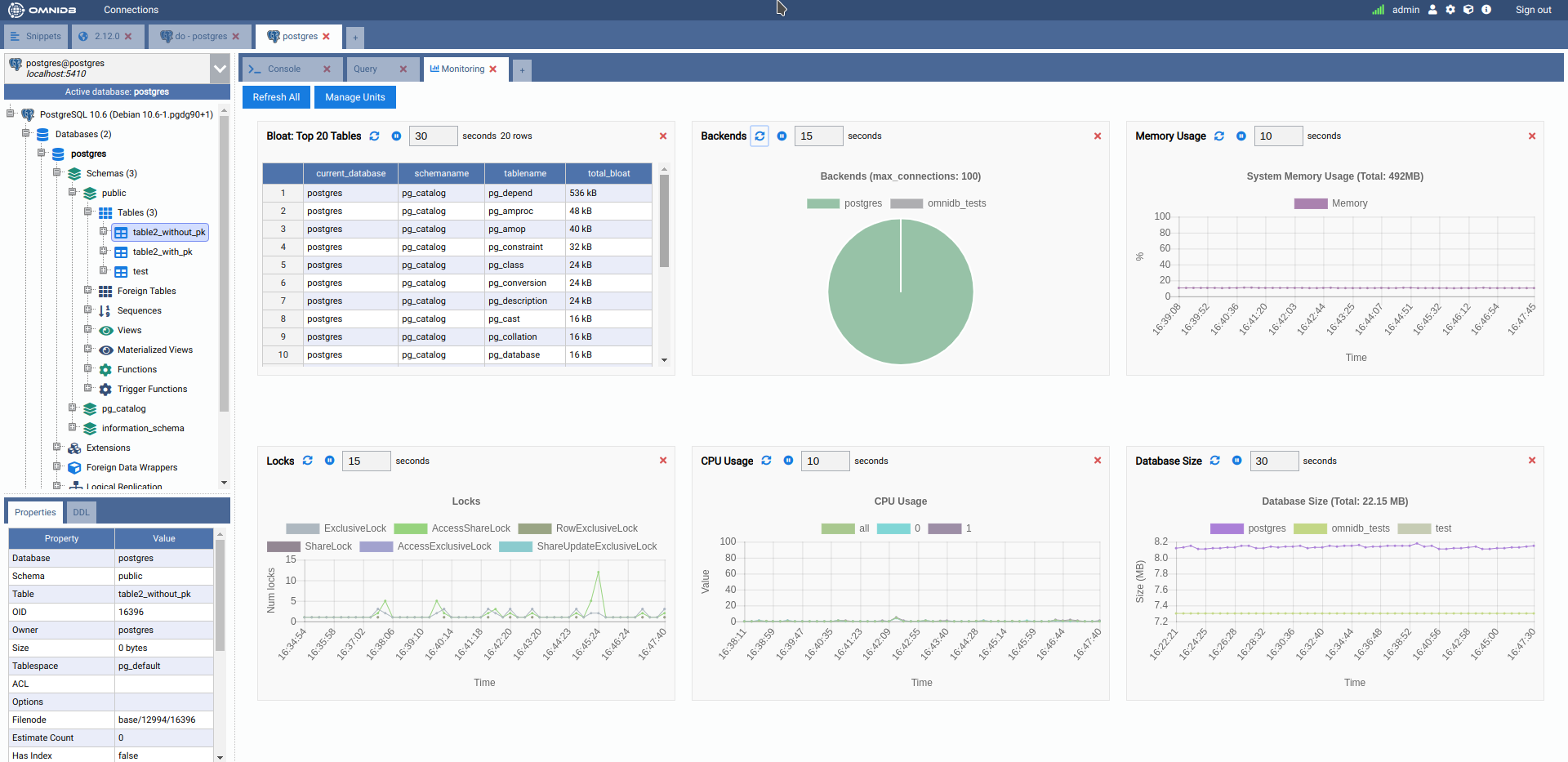This screenshot has width=1568, height=762.
Task: Click the info icon in header
Action: point(1486,10)
